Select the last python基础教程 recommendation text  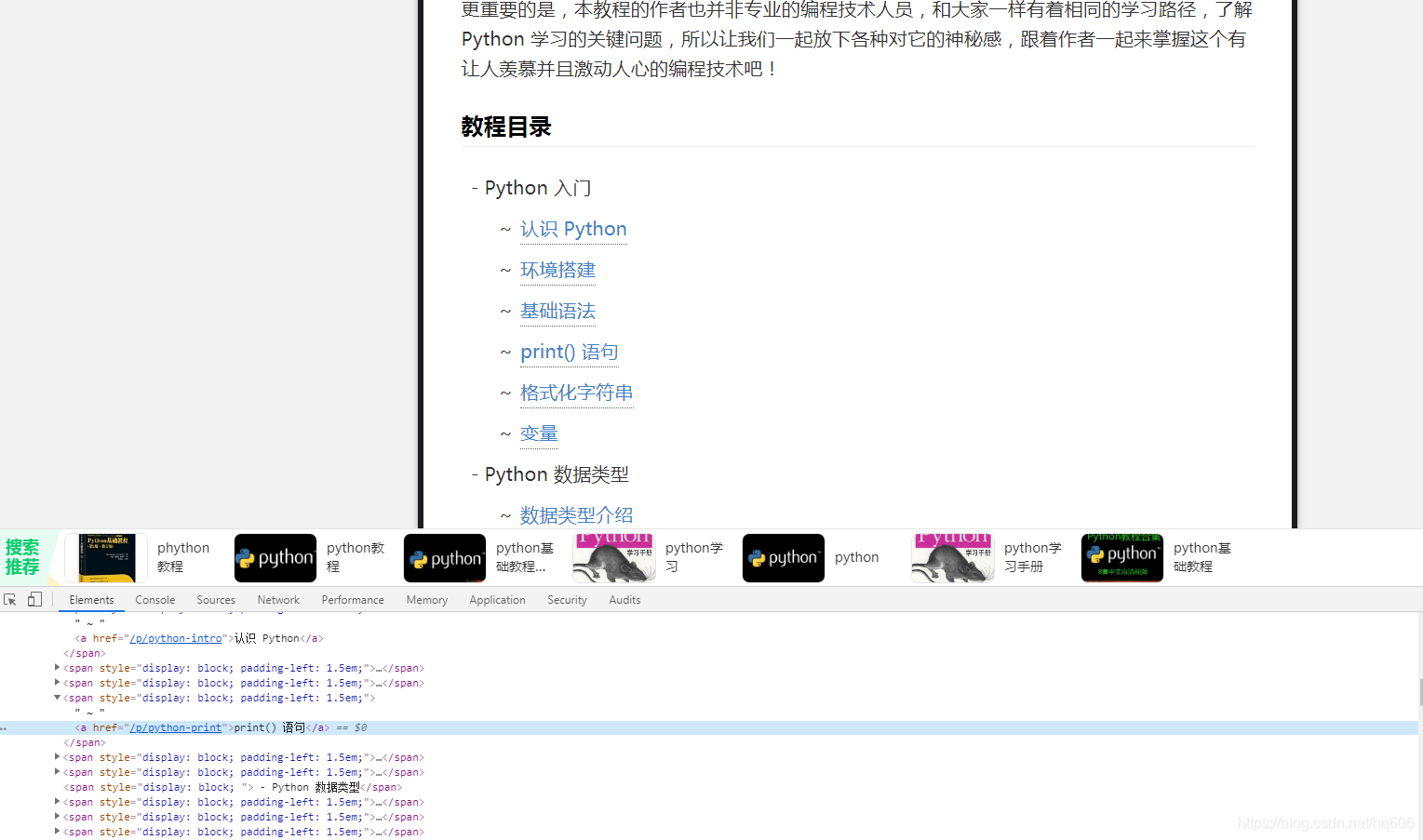(1202, 557)
